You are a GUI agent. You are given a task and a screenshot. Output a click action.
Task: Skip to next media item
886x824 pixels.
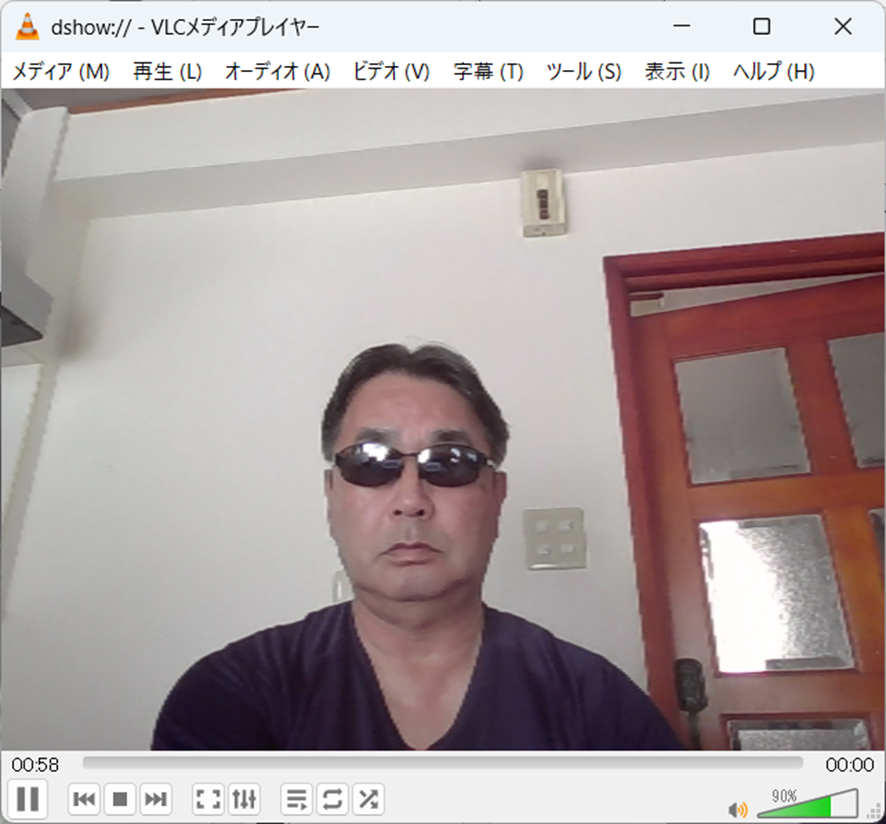(155, 799)
